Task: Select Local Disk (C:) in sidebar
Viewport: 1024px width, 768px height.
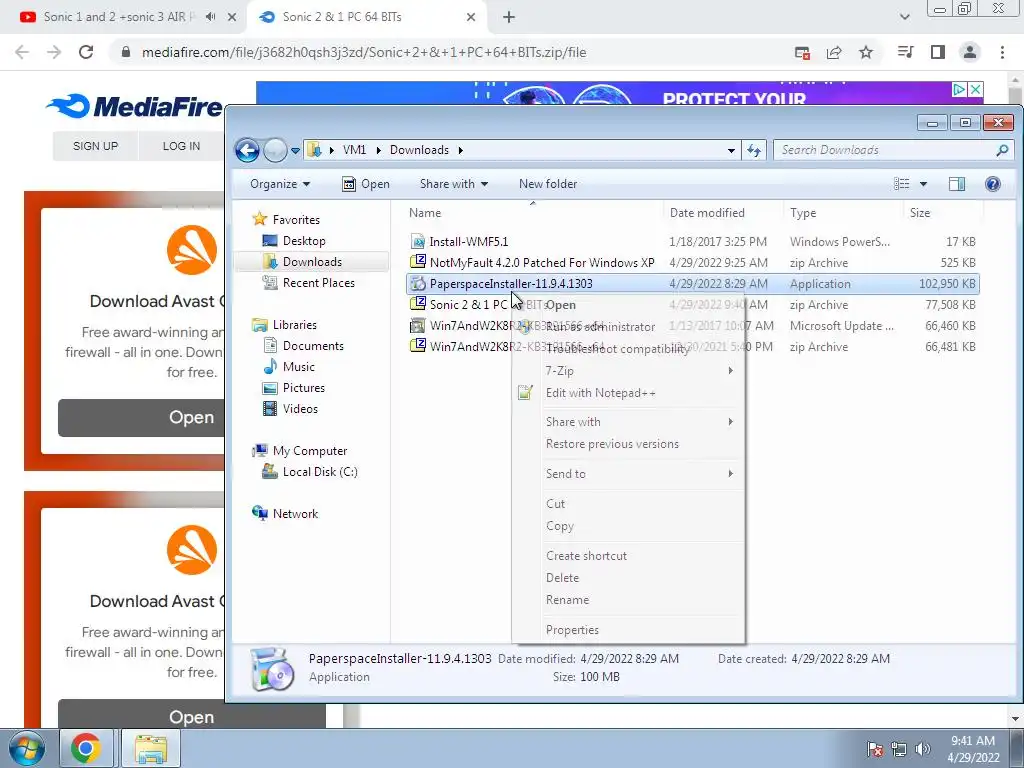Action: [x=320, y=472]
